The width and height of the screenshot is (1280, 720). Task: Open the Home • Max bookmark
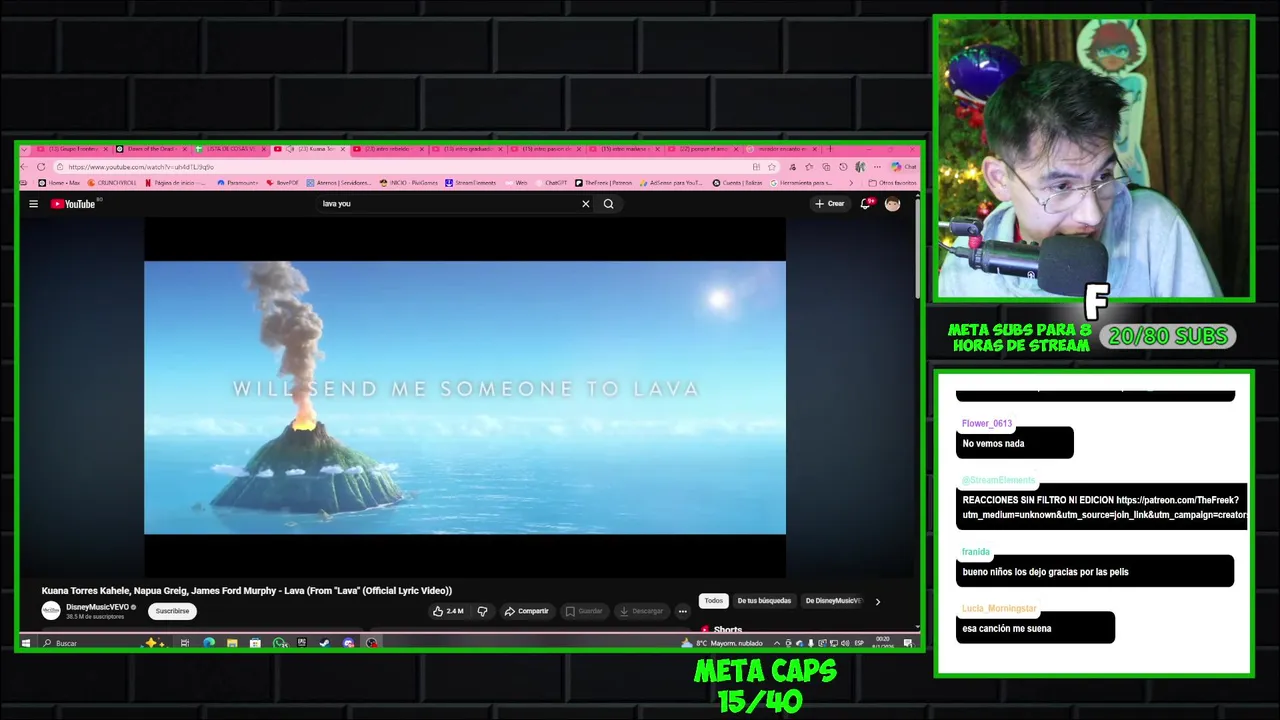(x=60, y=183)
